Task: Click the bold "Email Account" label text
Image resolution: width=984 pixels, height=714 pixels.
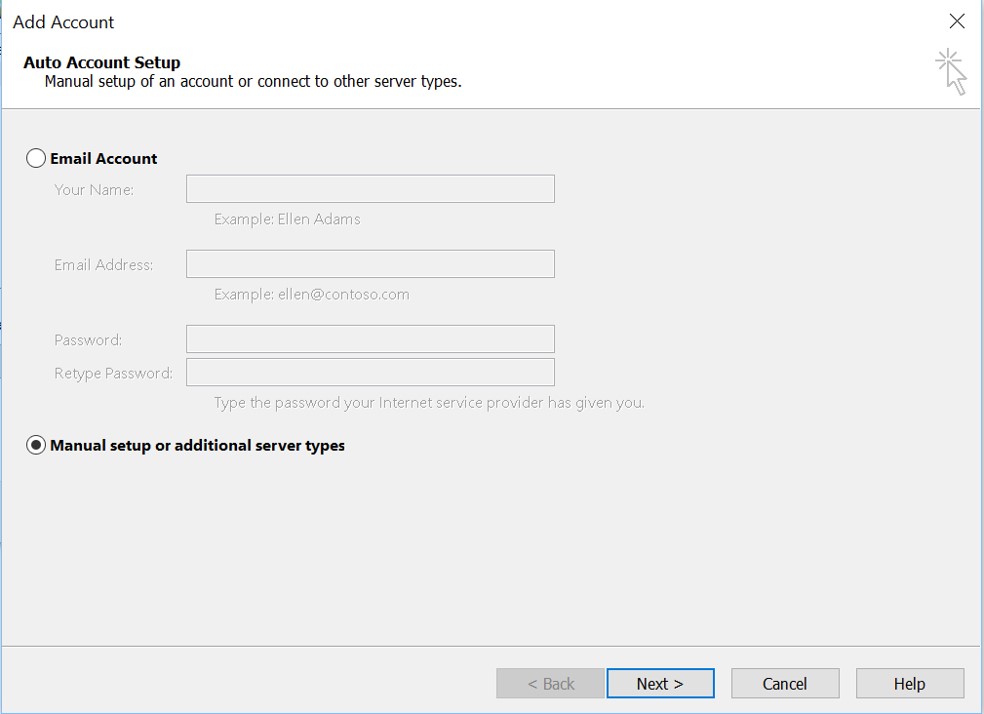Action: [x=104, y=159]
